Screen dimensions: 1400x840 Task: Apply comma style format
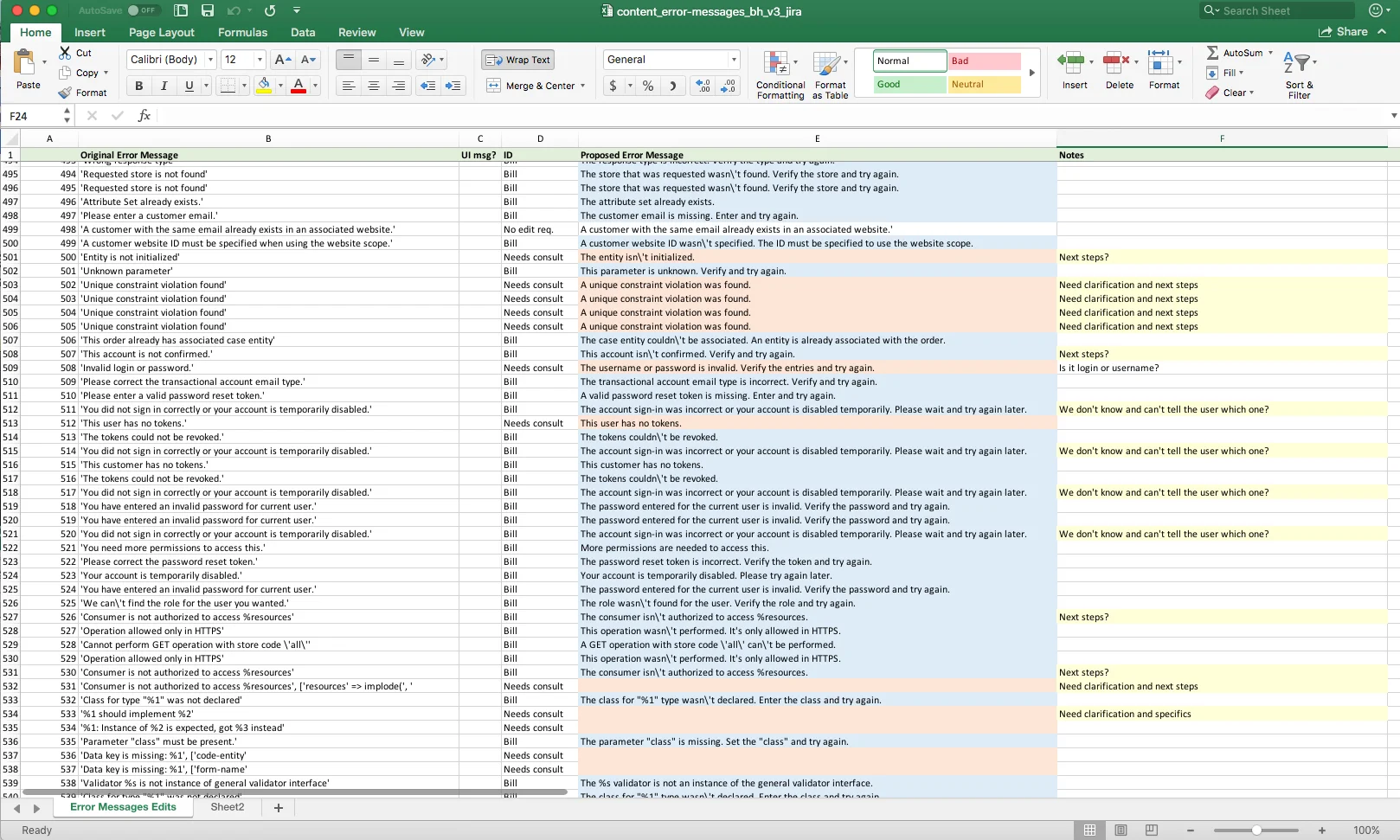coord(673,86)
